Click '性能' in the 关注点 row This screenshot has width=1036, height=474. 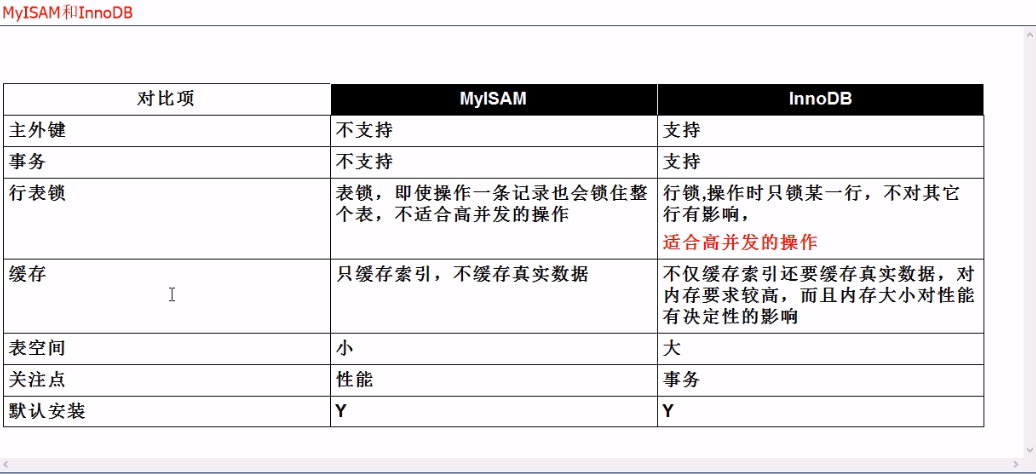pos(354,379)
